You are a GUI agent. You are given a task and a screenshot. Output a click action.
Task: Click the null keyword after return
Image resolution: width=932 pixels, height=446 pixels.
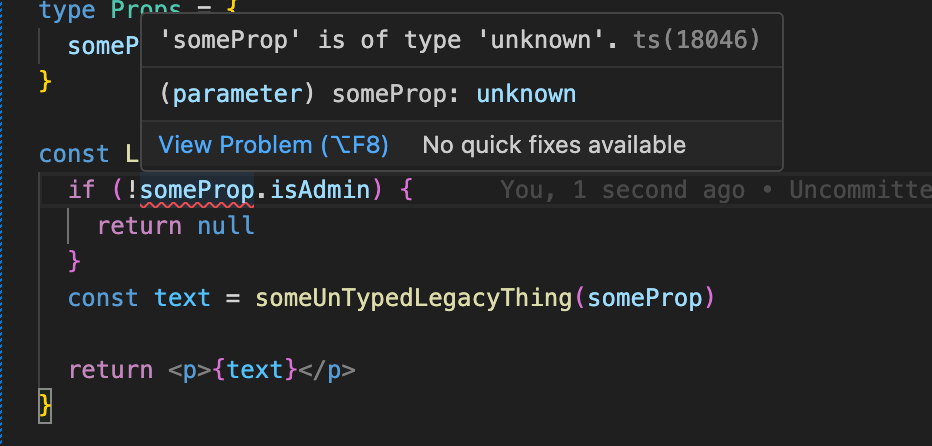click(226, 226)
